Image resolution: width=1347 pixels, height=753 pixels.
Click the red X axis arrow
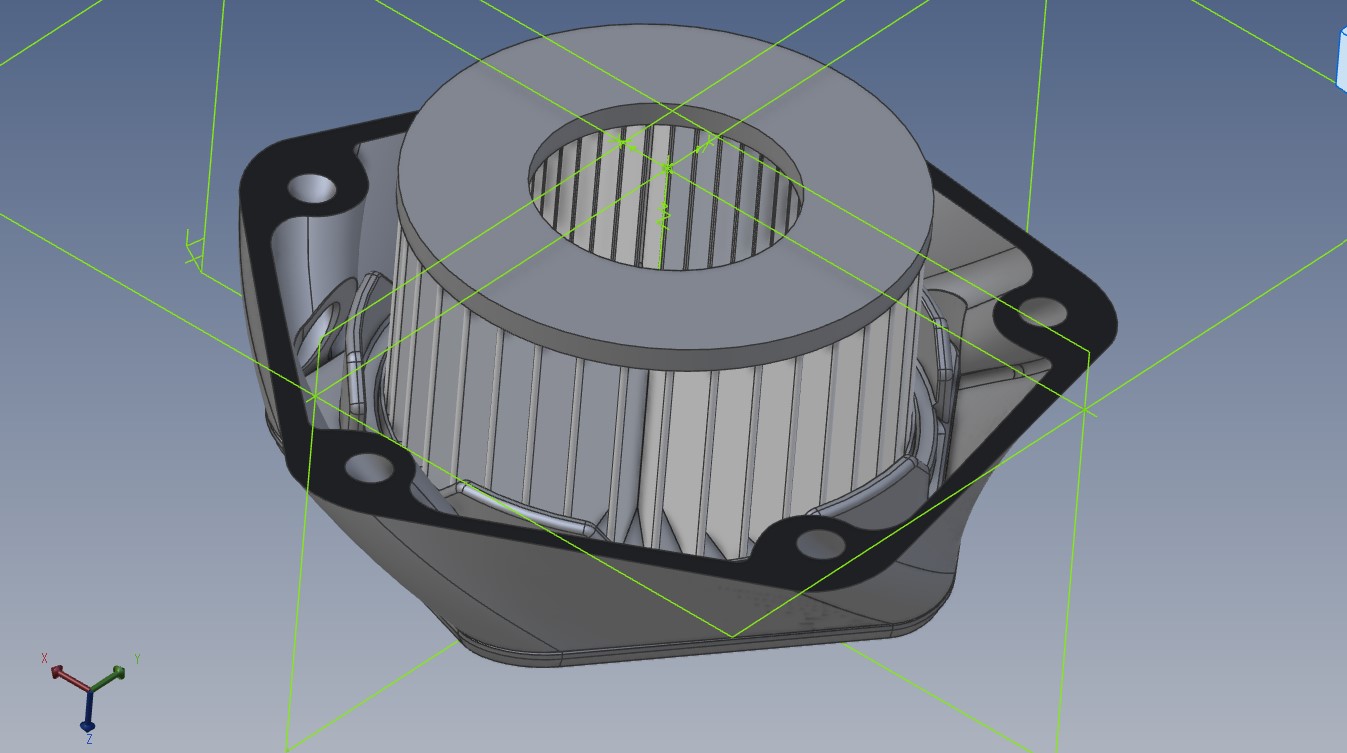pos(67,677)
